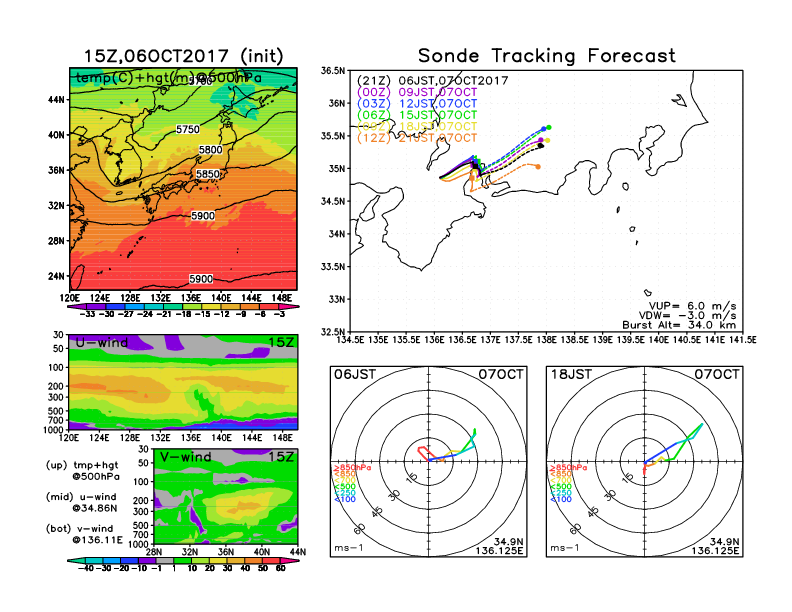Image resolution: width=792 pixels, height=612 pixels.
Task: Click "07OCT" in the 06JST hodograph
Action: tap(501, 374)
